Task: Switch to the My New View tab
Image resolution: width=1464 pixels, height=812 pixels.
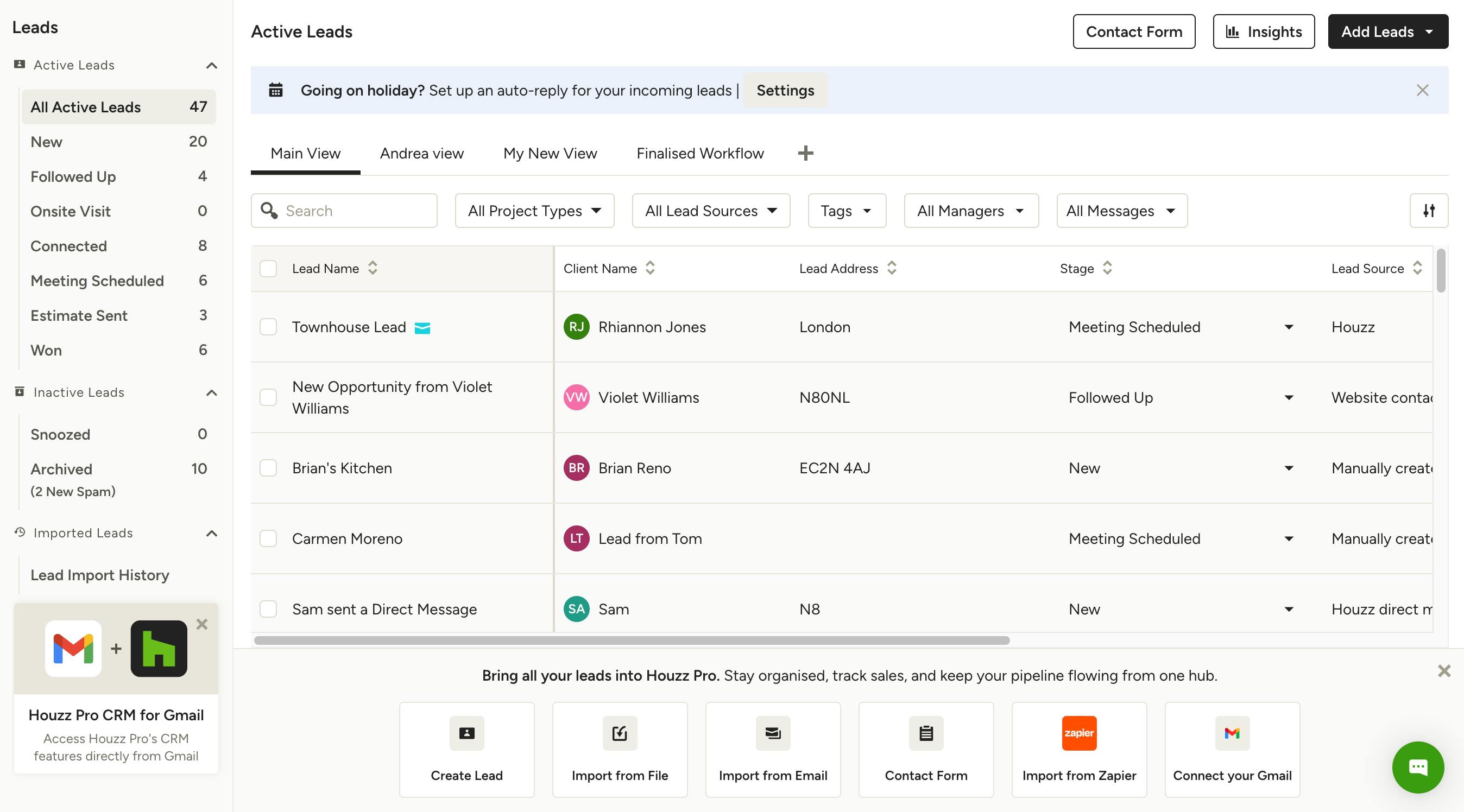Action: click(550, 154)
